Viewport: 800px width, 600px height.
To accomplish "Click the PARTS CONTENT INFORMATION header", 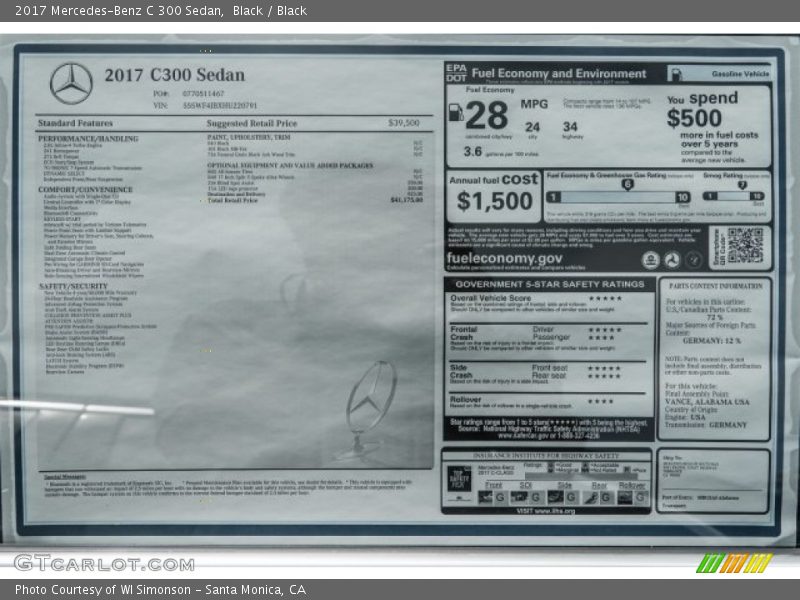I will coord(715,286).
